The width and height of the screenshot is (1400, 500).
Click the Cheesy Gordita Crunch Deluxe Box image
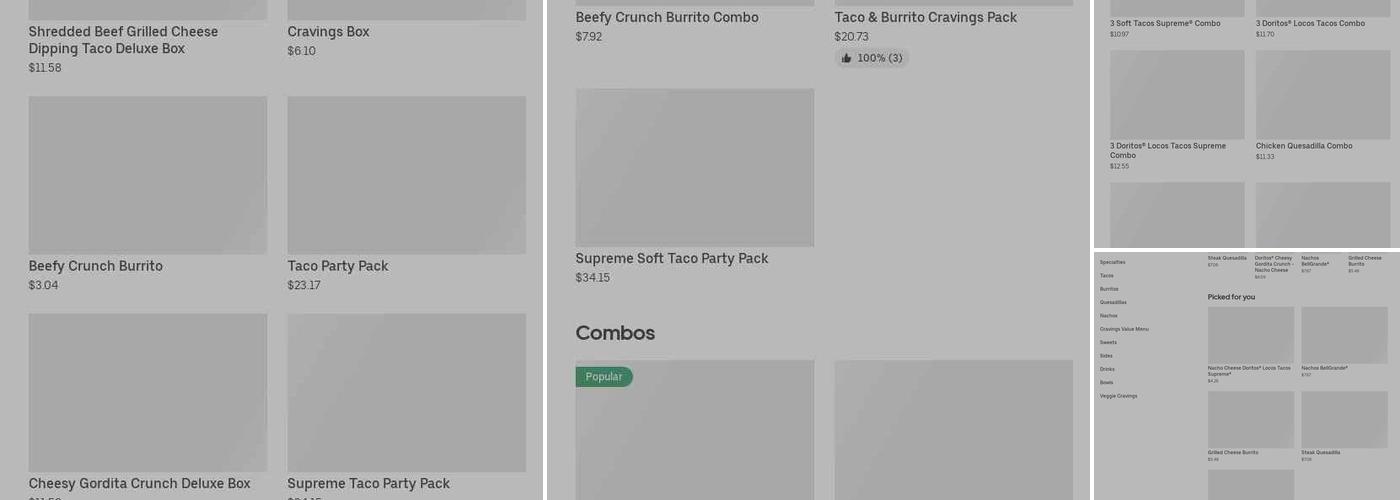point(147,392)
